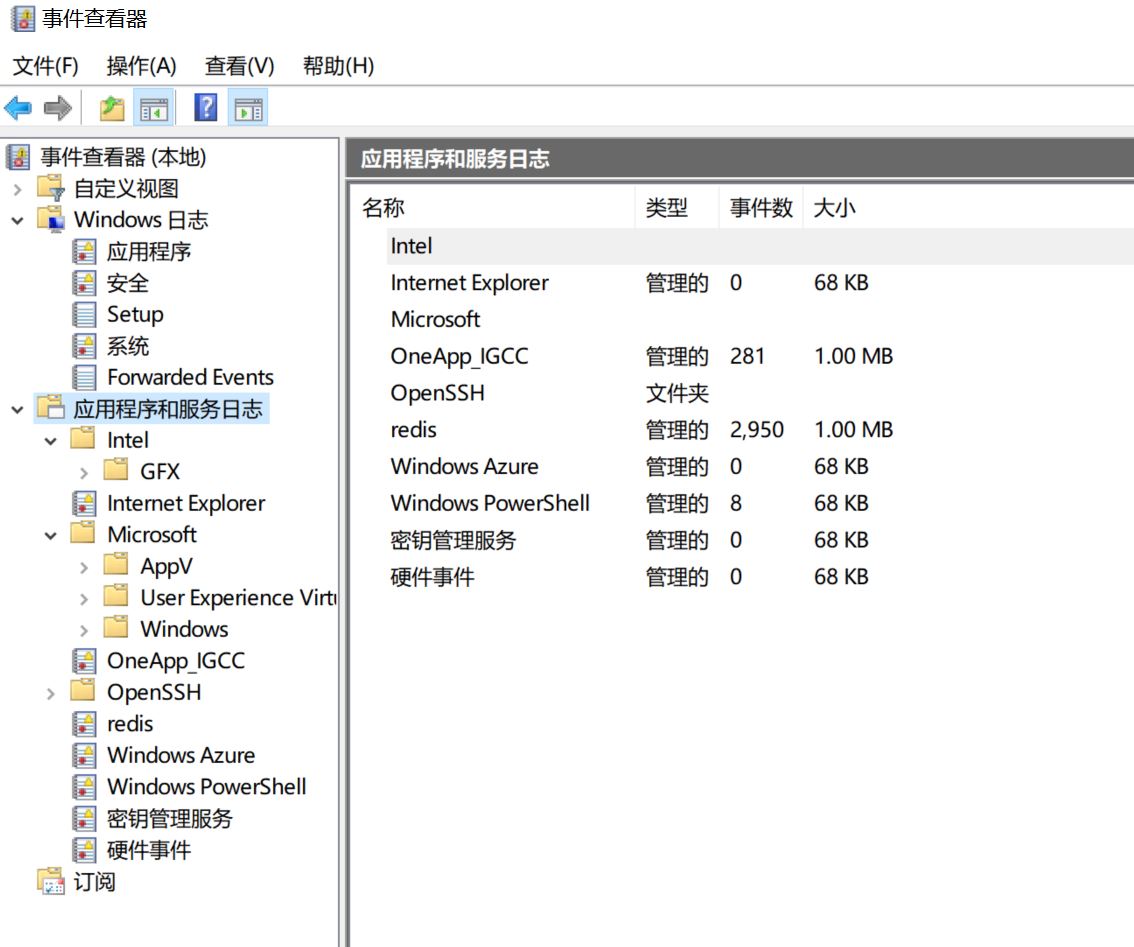Click the 系统 log icon in tree
This screenshot has height=947, width=1134.
[x=85, y=346]
